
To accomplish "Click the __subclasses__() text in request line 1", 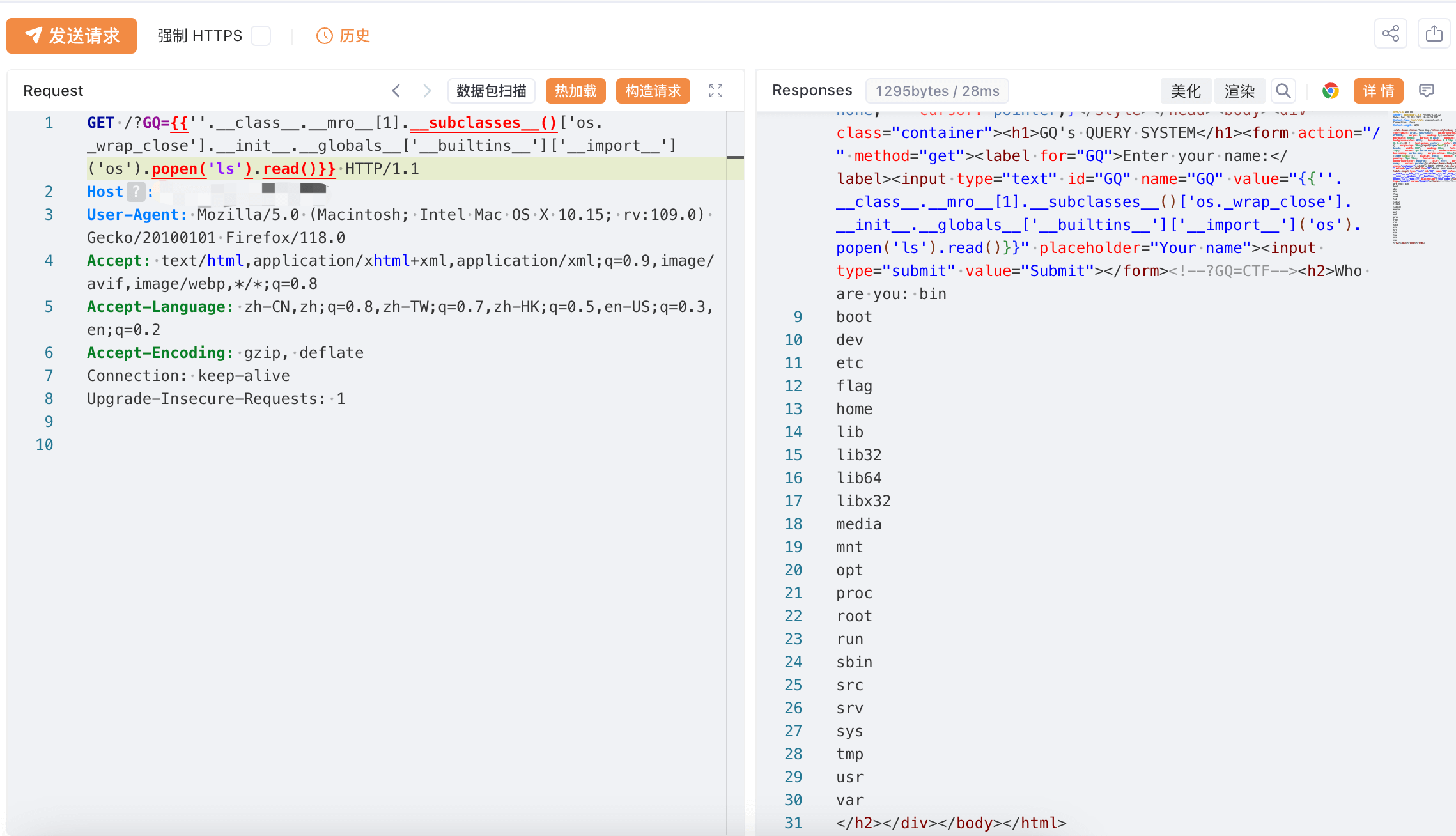I will [x=484, y=123].
